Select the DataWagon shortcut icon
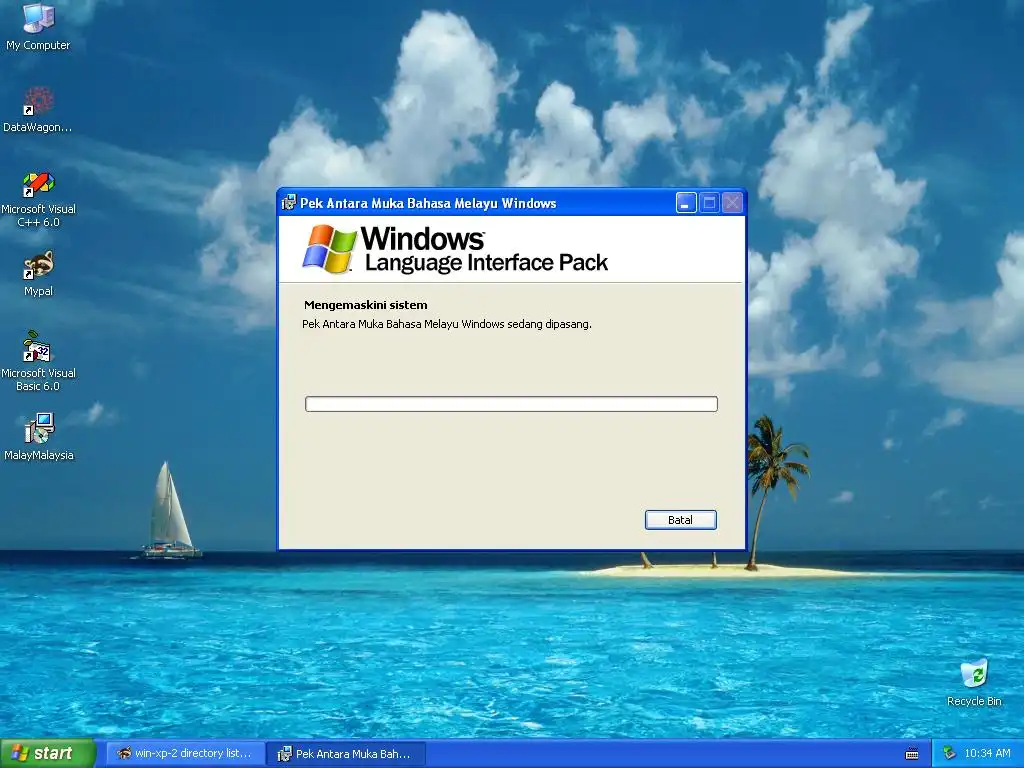1024x768 pixels. click(38, 109)
